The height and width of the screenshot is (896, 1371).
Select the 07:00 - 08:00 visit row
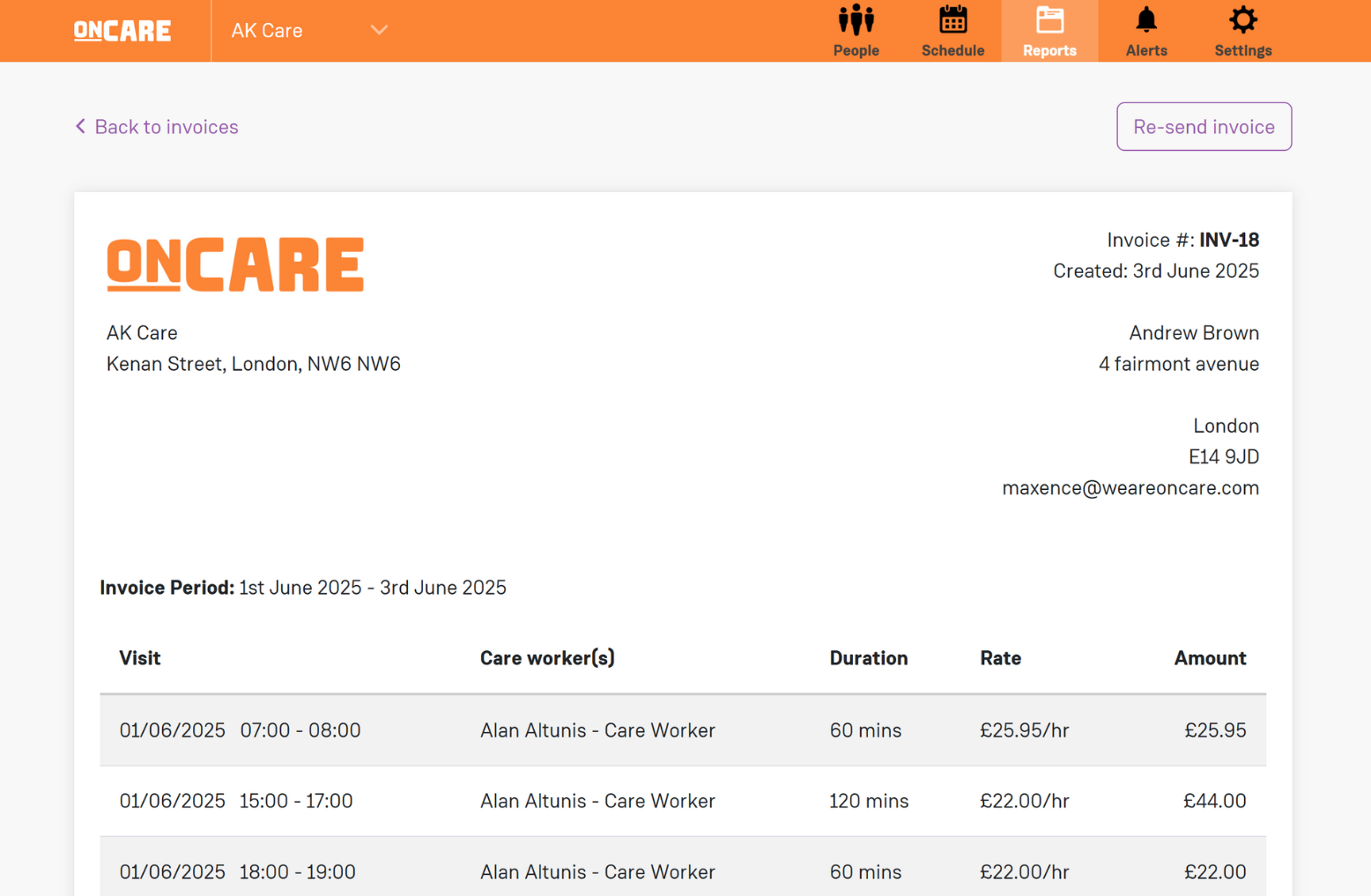pyautogui.click(x=682, y=730)
